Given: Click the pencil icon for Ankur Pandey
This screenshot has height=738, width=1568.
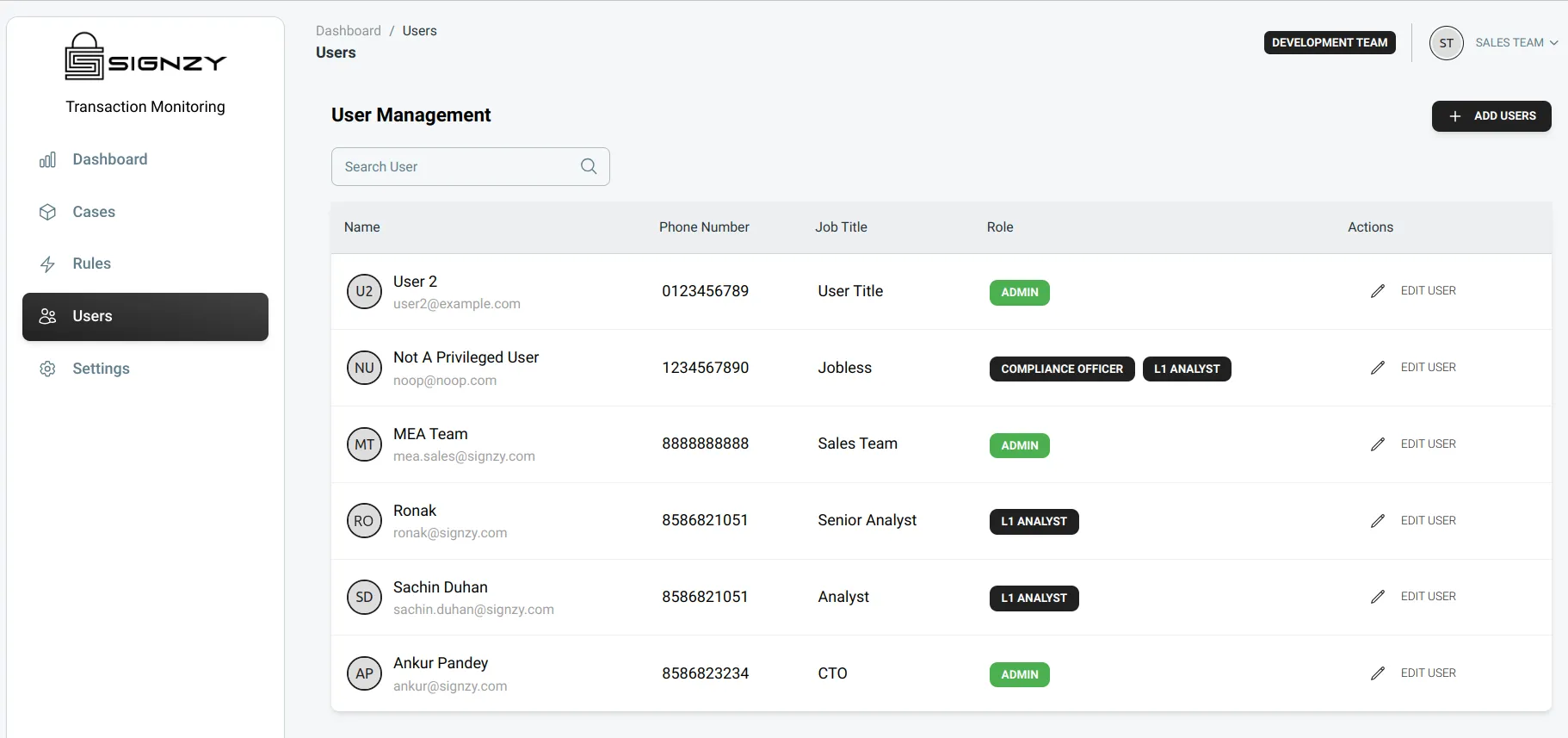Looking at the screenshot, I should coord(1378,673).
